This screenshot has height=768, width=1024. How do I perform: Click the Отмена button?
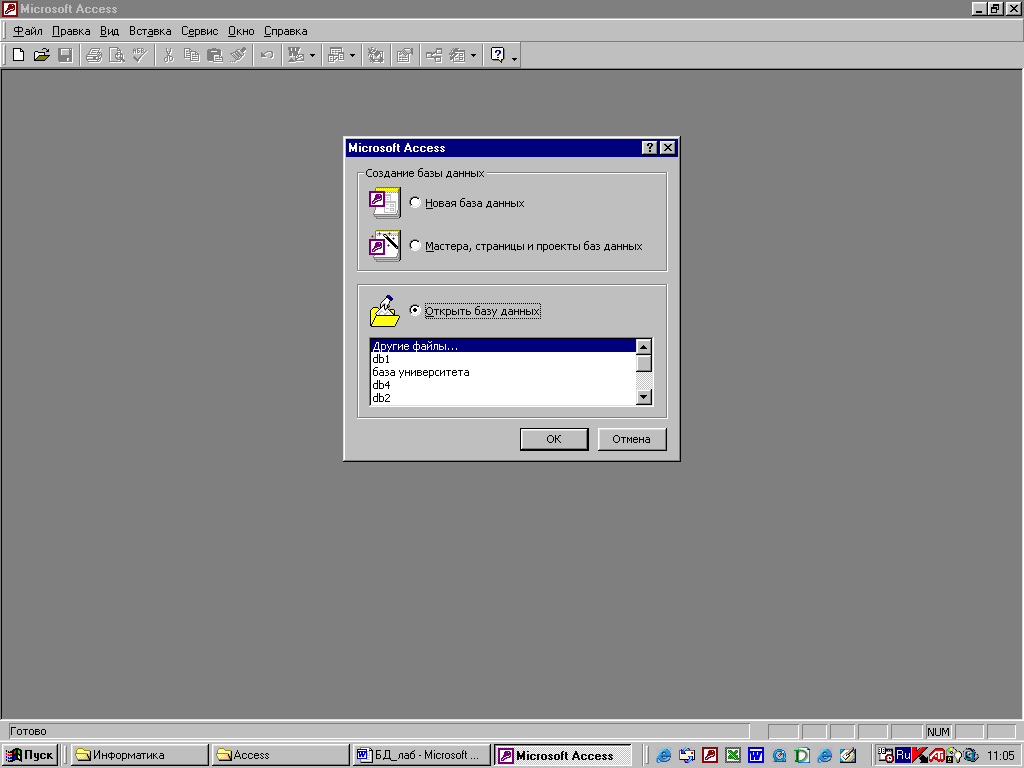point(632,439)
